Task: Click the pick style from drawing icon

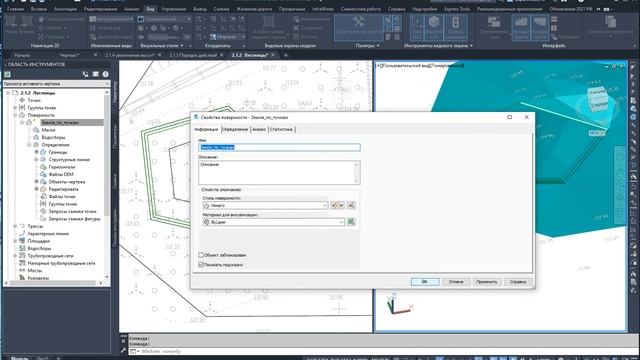Action: click(351, 205)
